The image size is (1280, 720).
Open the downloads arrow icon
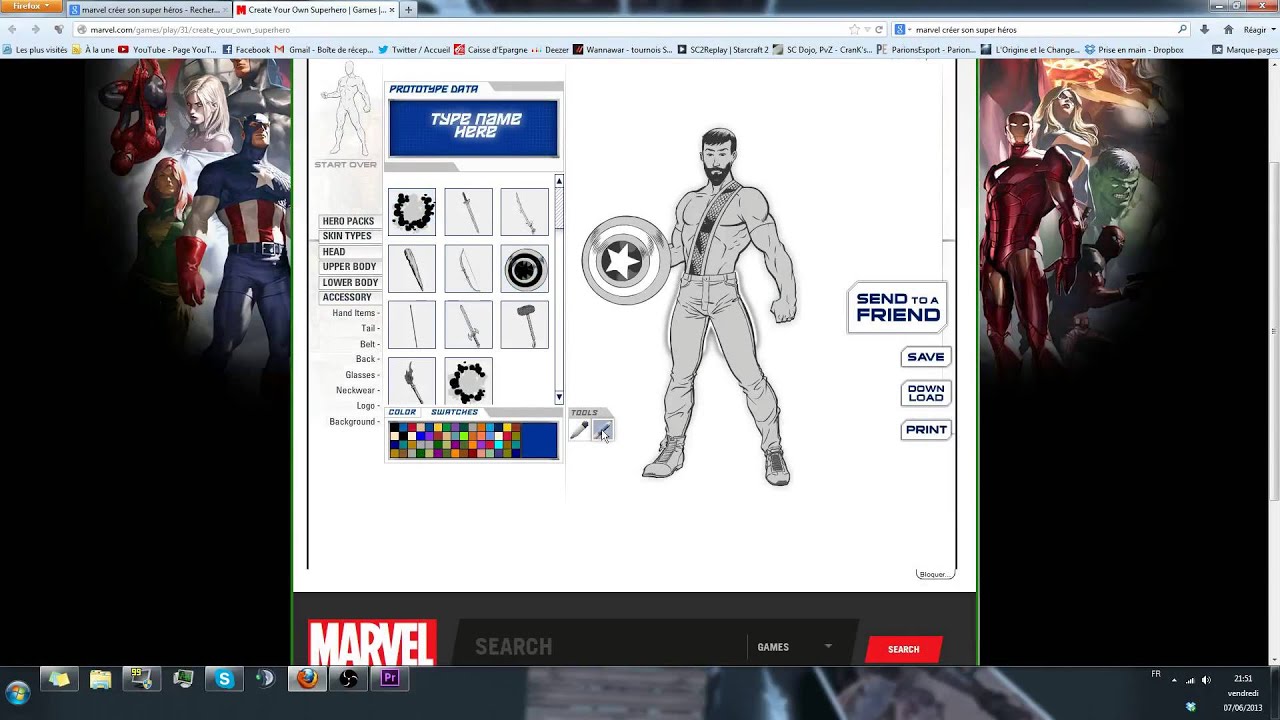point(1204,29)
